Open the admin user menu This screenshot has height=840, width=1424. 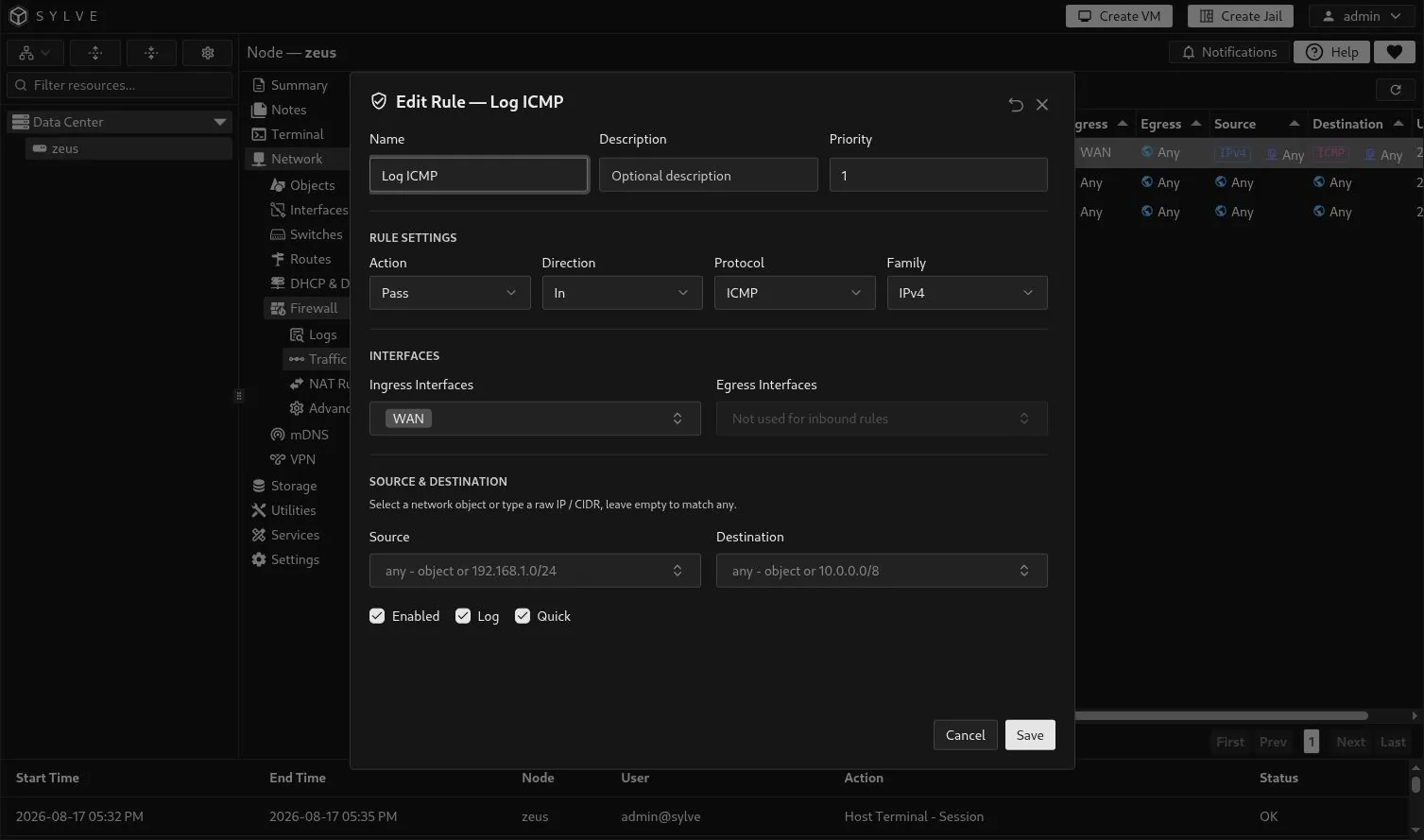pyautogui.click(x=1362, y=16)
